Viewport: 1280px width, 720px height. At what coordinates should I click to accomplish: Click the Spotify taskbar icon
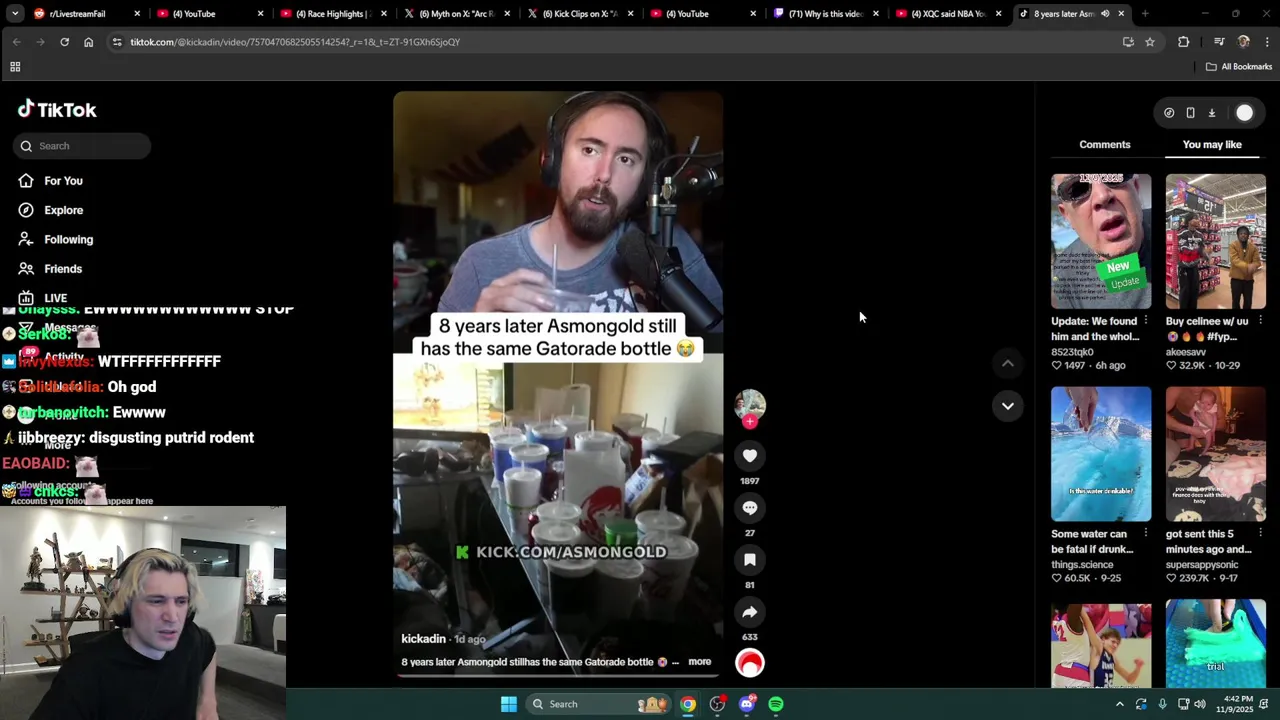[776, 704]
